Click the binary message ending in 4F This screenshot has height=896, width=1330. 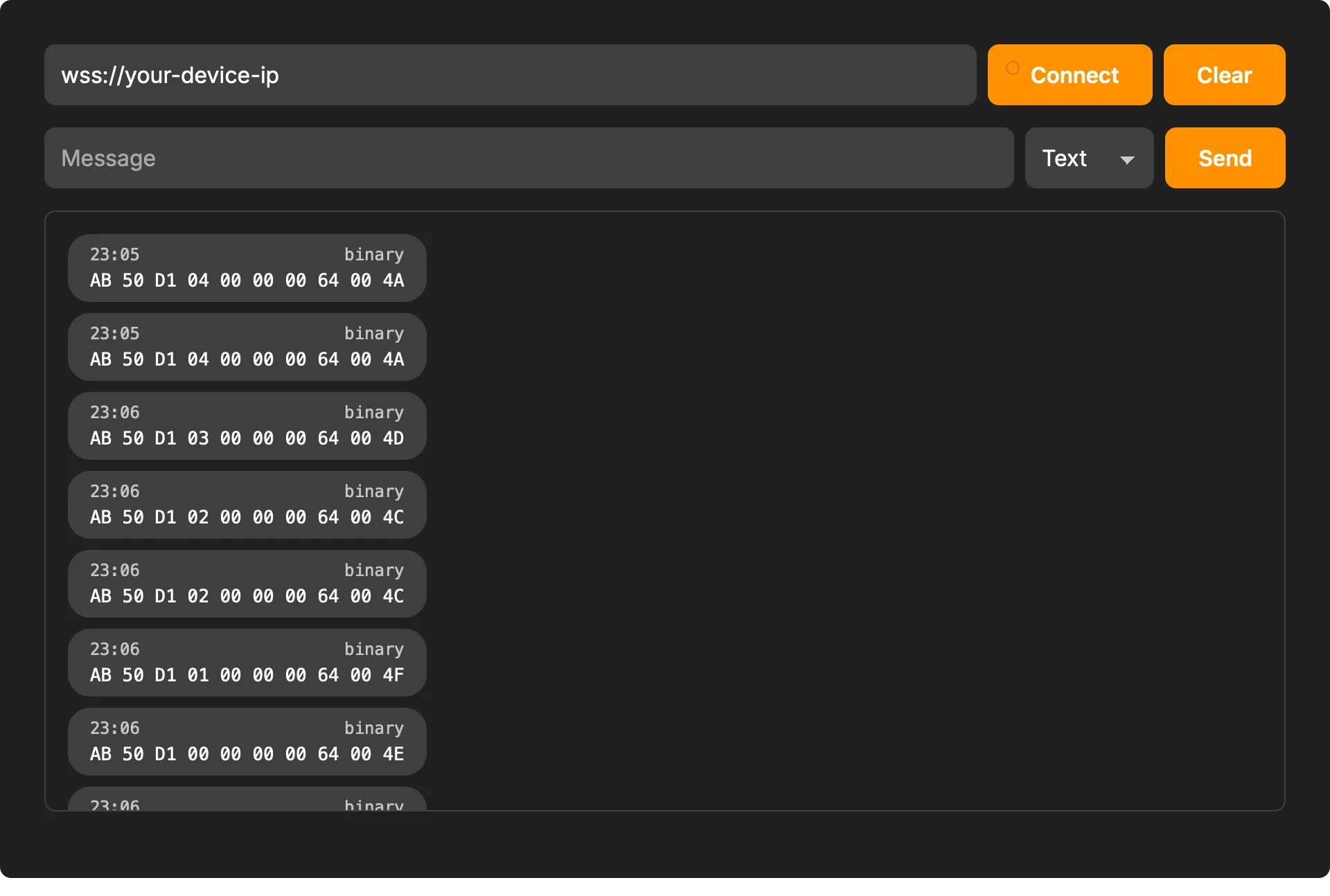point(247,662)
